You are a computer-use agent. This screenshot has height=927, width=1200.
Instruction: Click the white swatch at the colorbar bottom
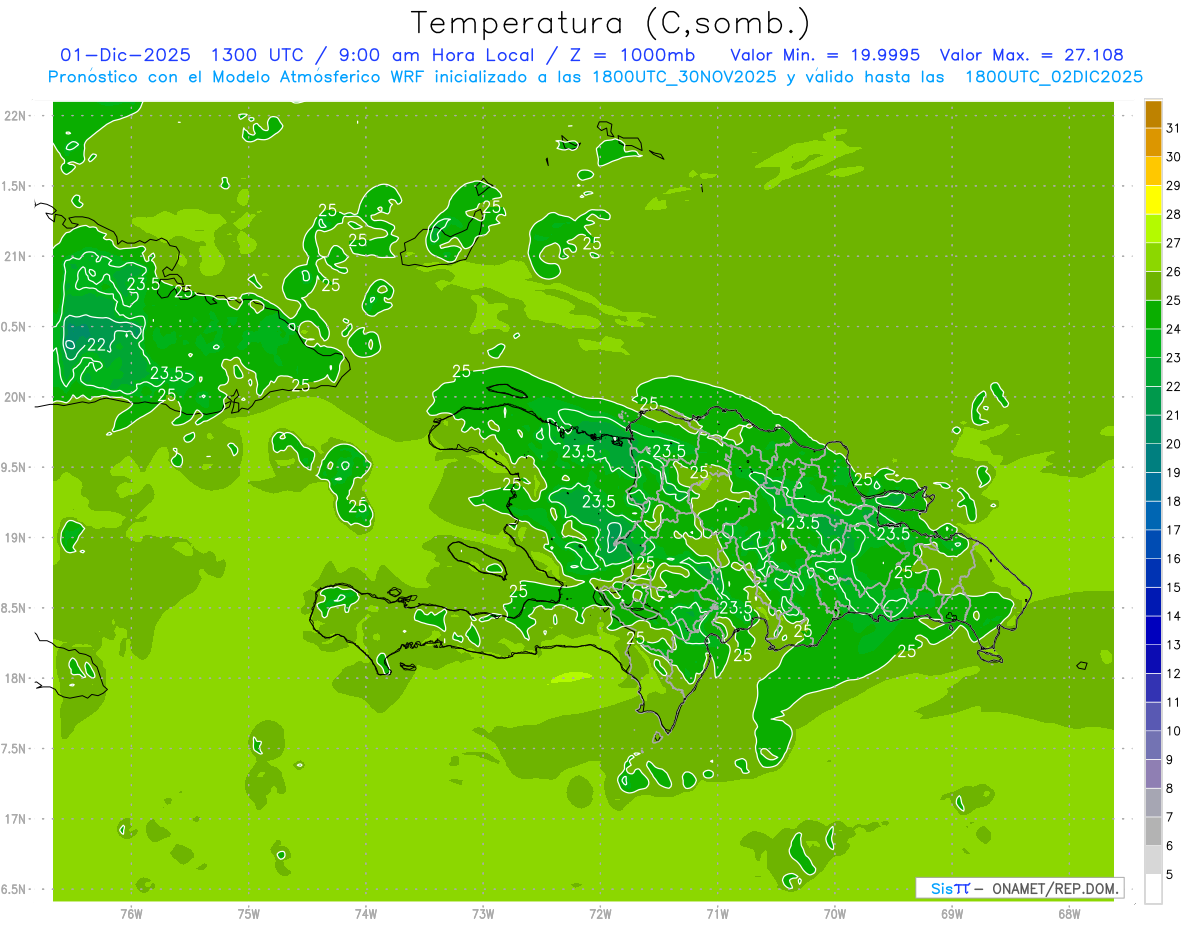[x=1154, y=889]
